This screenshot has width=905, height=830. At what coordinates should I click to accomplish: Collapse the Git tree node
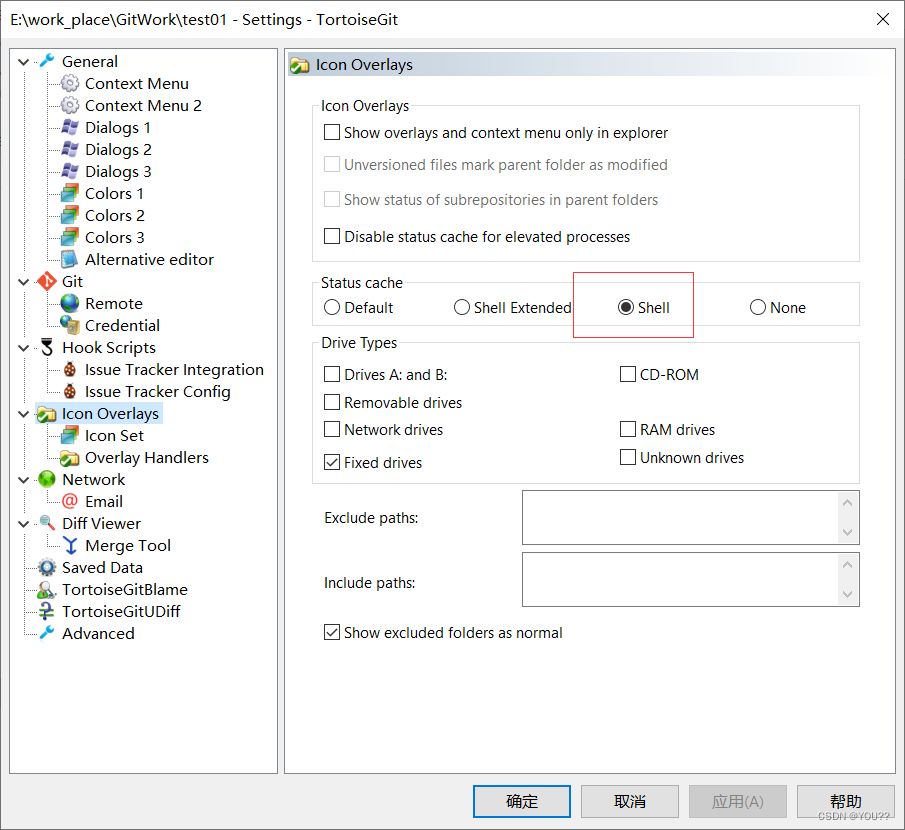[24, 282]
